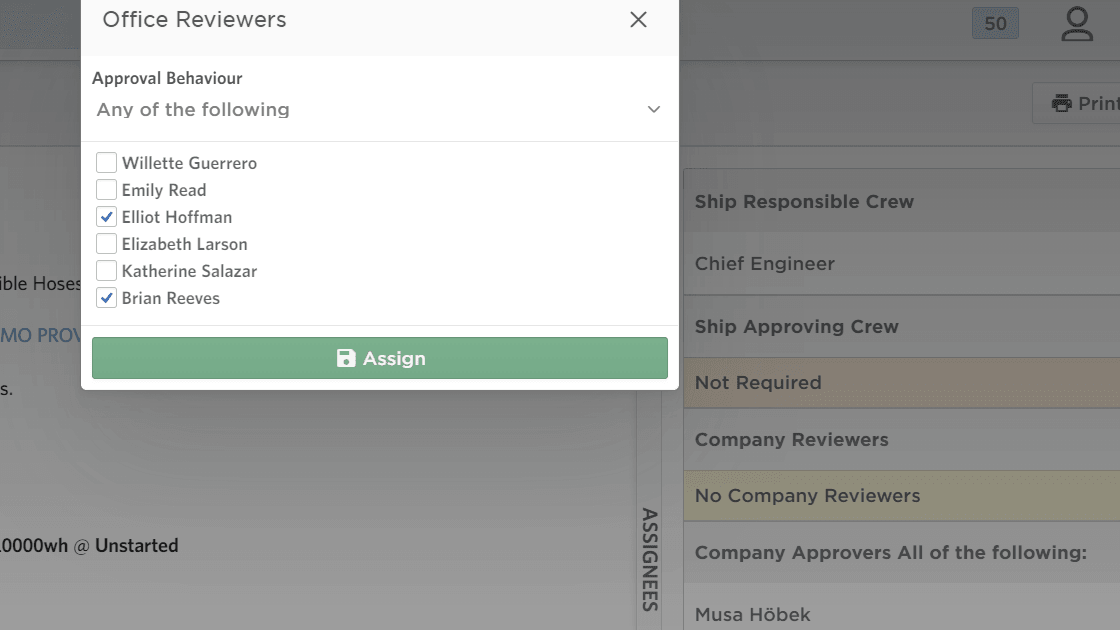Screen dimensions: 1120x630
Task: Enable Elizabeth Larson as reviewer
Action: (104, 243)
